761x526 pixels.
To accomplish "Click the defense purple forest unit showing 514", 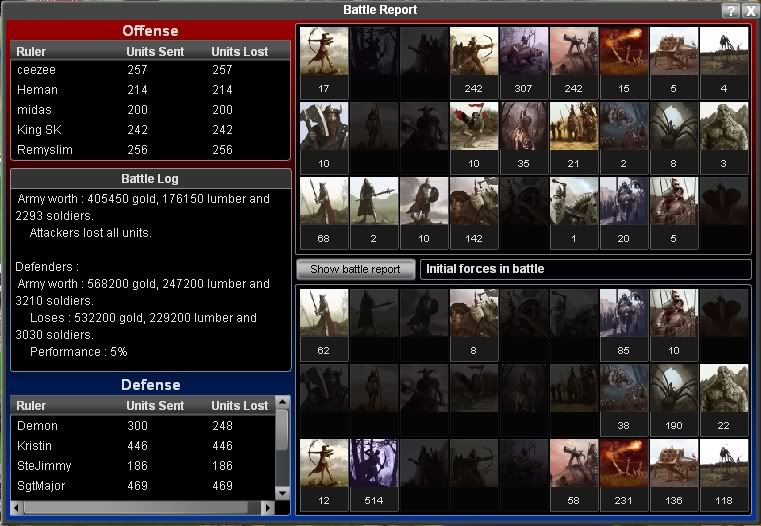I will 374,476.
